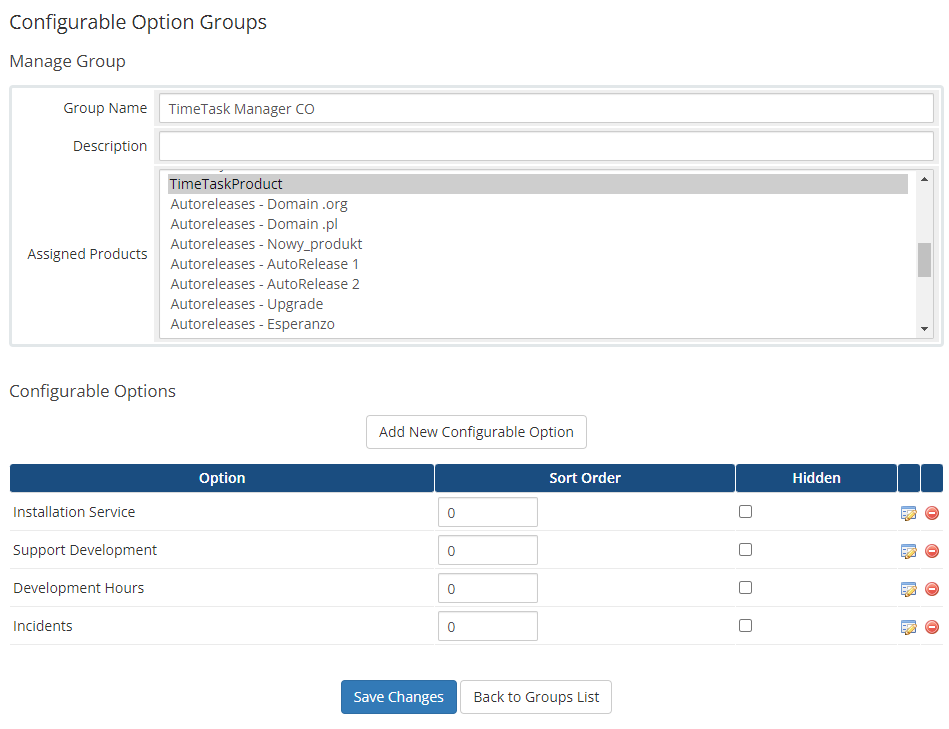Toggle Hidden checkbox for Support Development
Viewport: 949px width, 729px height.
click(x=746, y=550)
